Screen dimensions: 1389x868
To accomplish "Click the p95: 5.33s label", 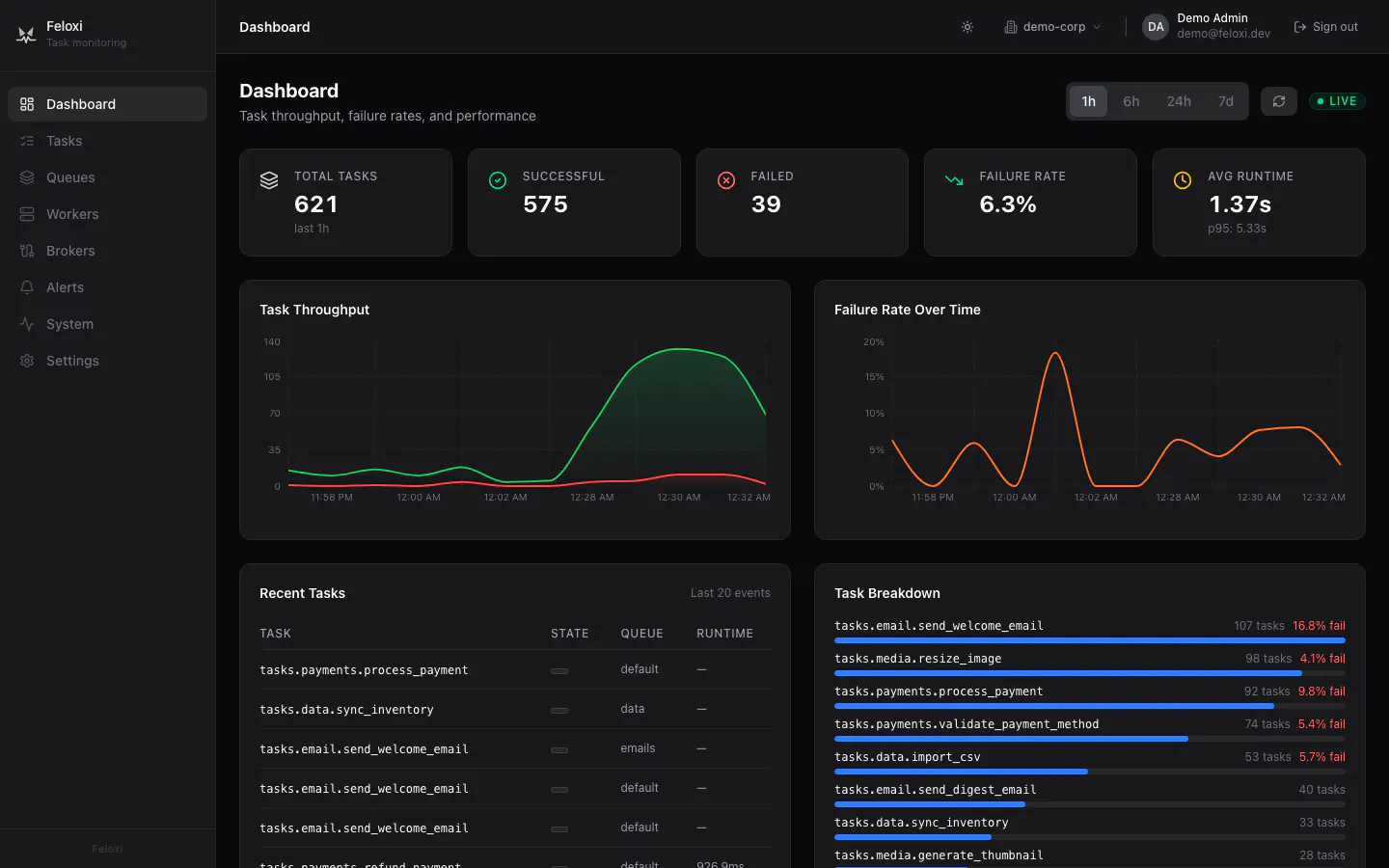I will click(1237, 229).
